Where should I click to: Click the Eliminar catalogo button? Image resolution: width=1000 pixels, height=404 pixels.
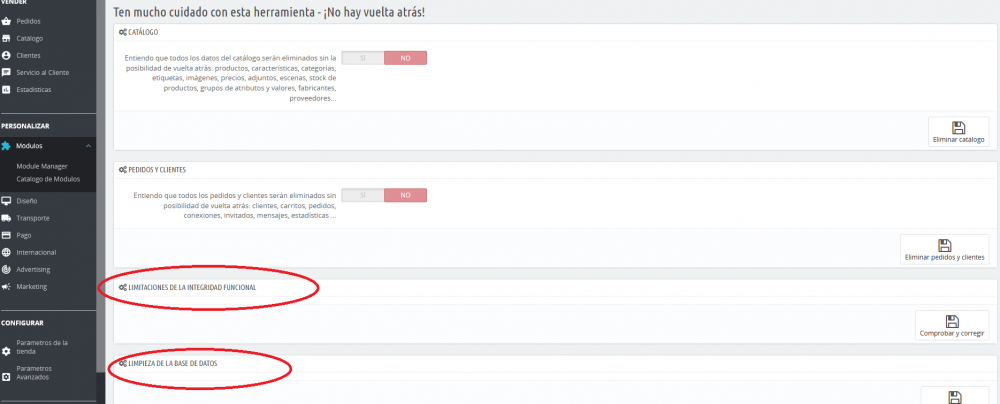(x=958, y=132)
